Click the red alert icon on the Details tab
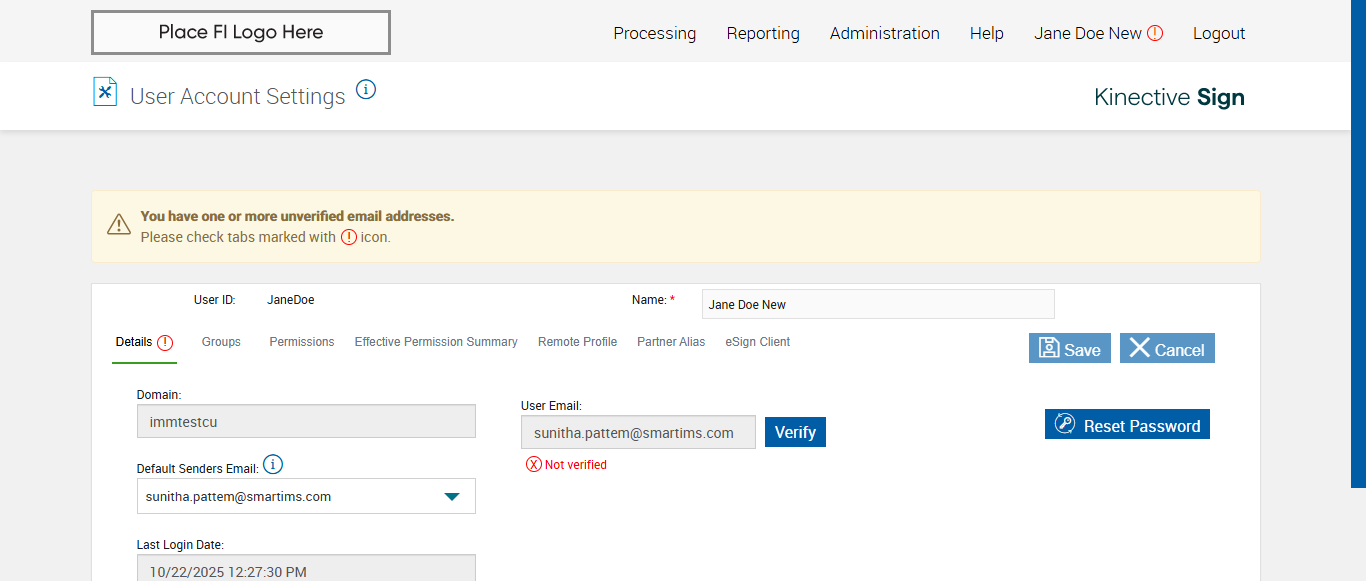 [x=165, y=342]
